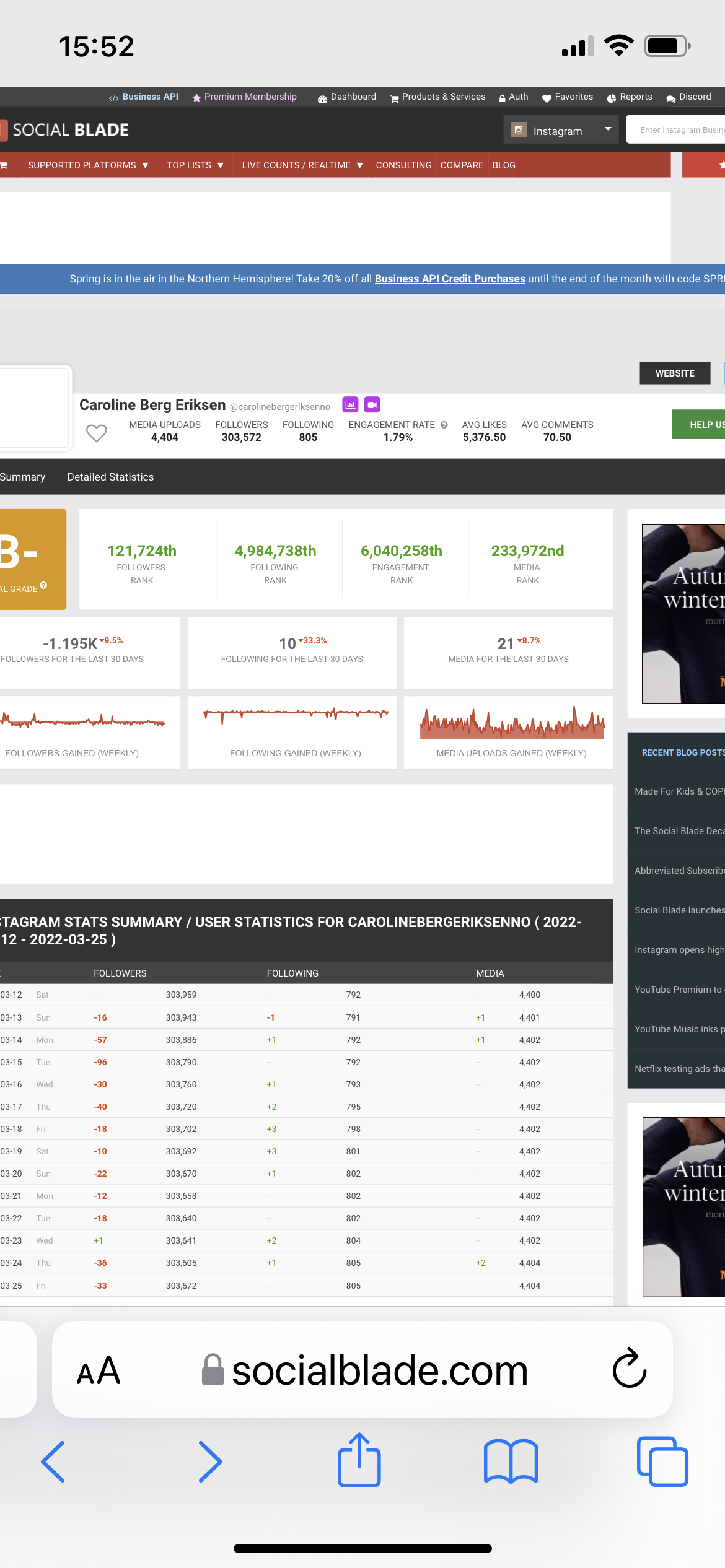Open the Safari share sheet
The height and width of the screenshot is (1568, 725).
point(359,1459)
